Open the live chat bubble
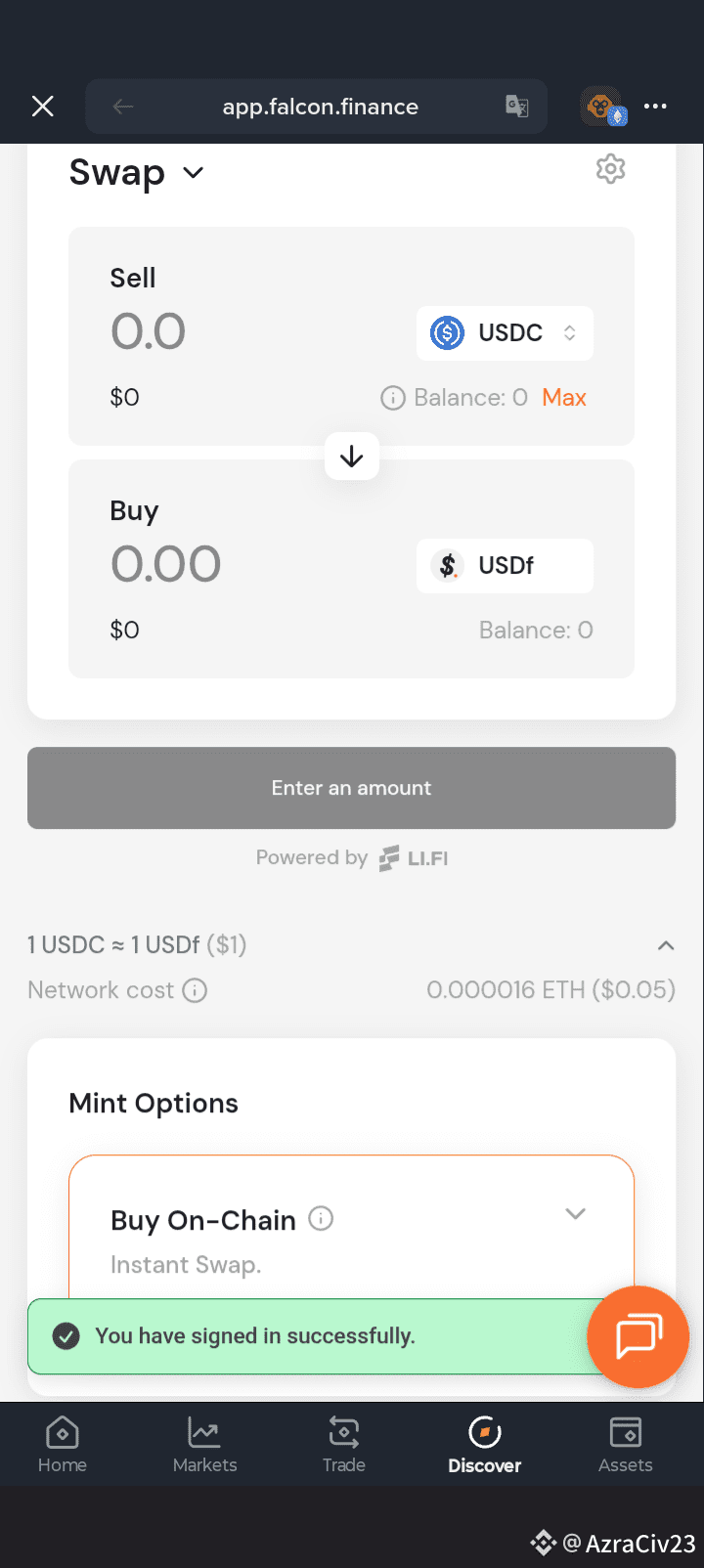 [638, 1336]
